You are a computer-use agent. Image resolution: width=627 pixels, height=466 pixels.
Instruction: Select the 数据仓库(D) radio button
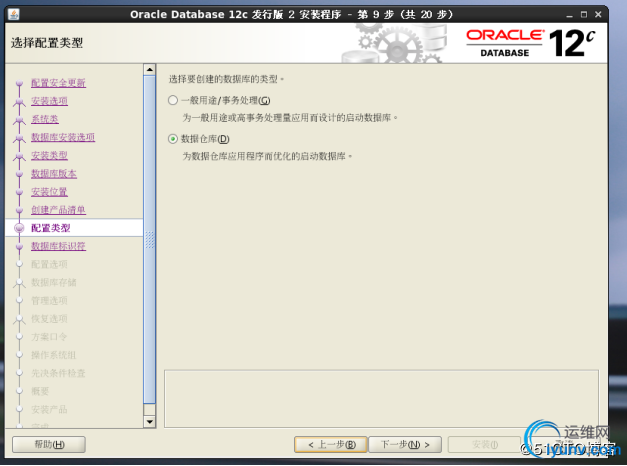click(x=173, y=139)
